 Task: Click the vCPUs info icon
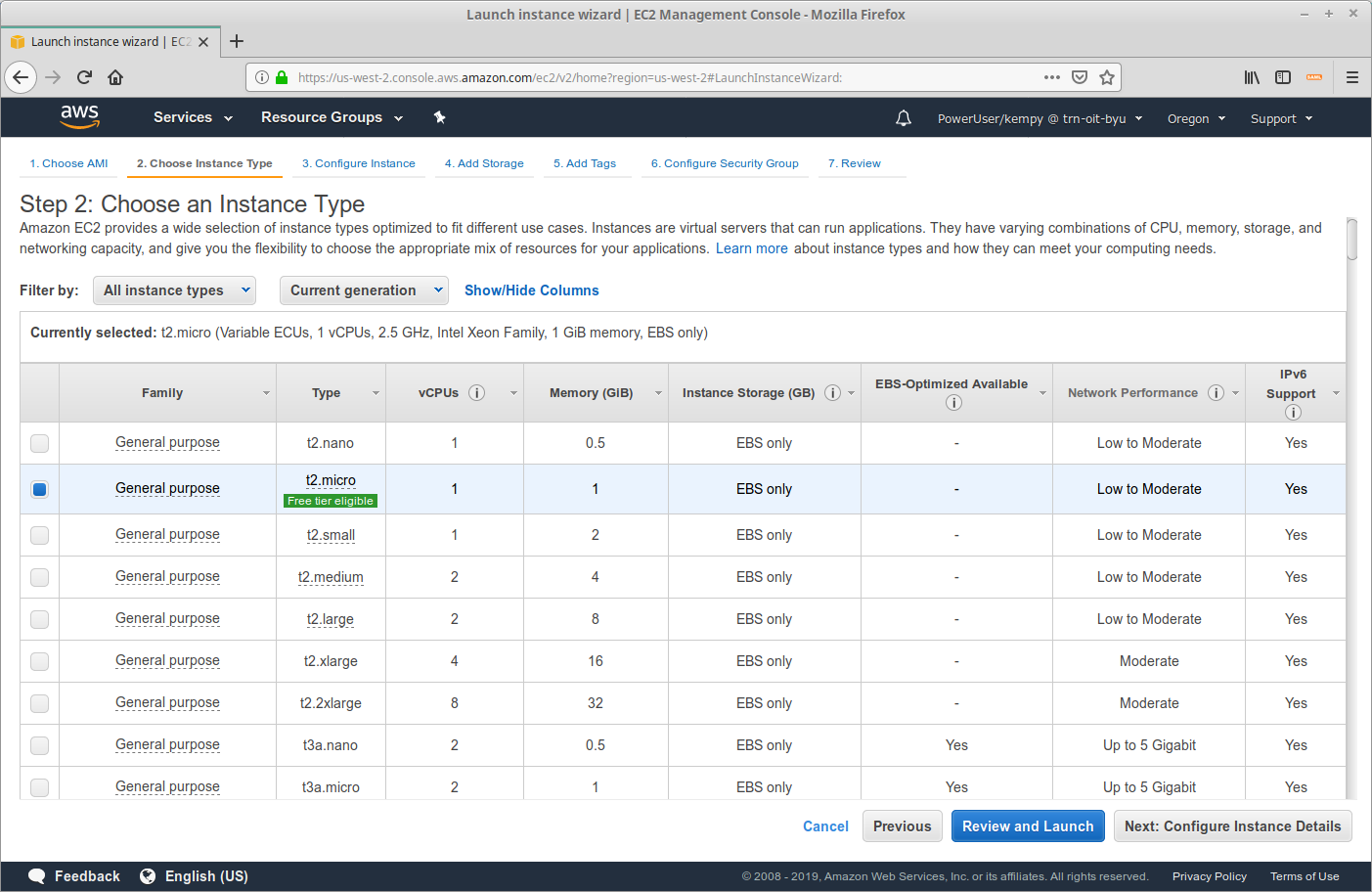coord(476,392)
